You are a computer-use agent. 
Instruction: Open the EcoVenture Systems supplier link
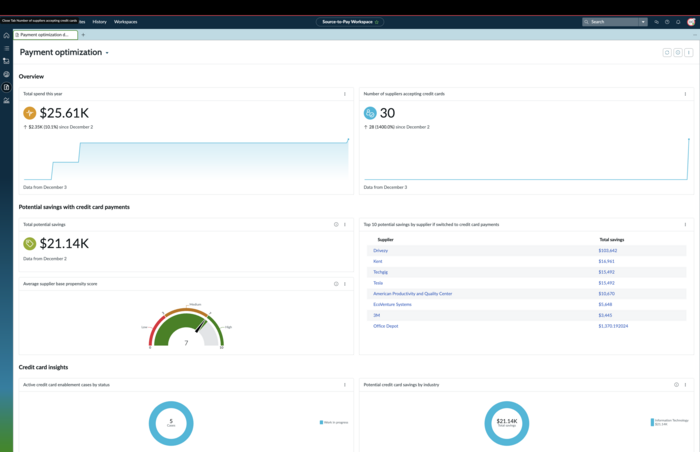[392, 304]
